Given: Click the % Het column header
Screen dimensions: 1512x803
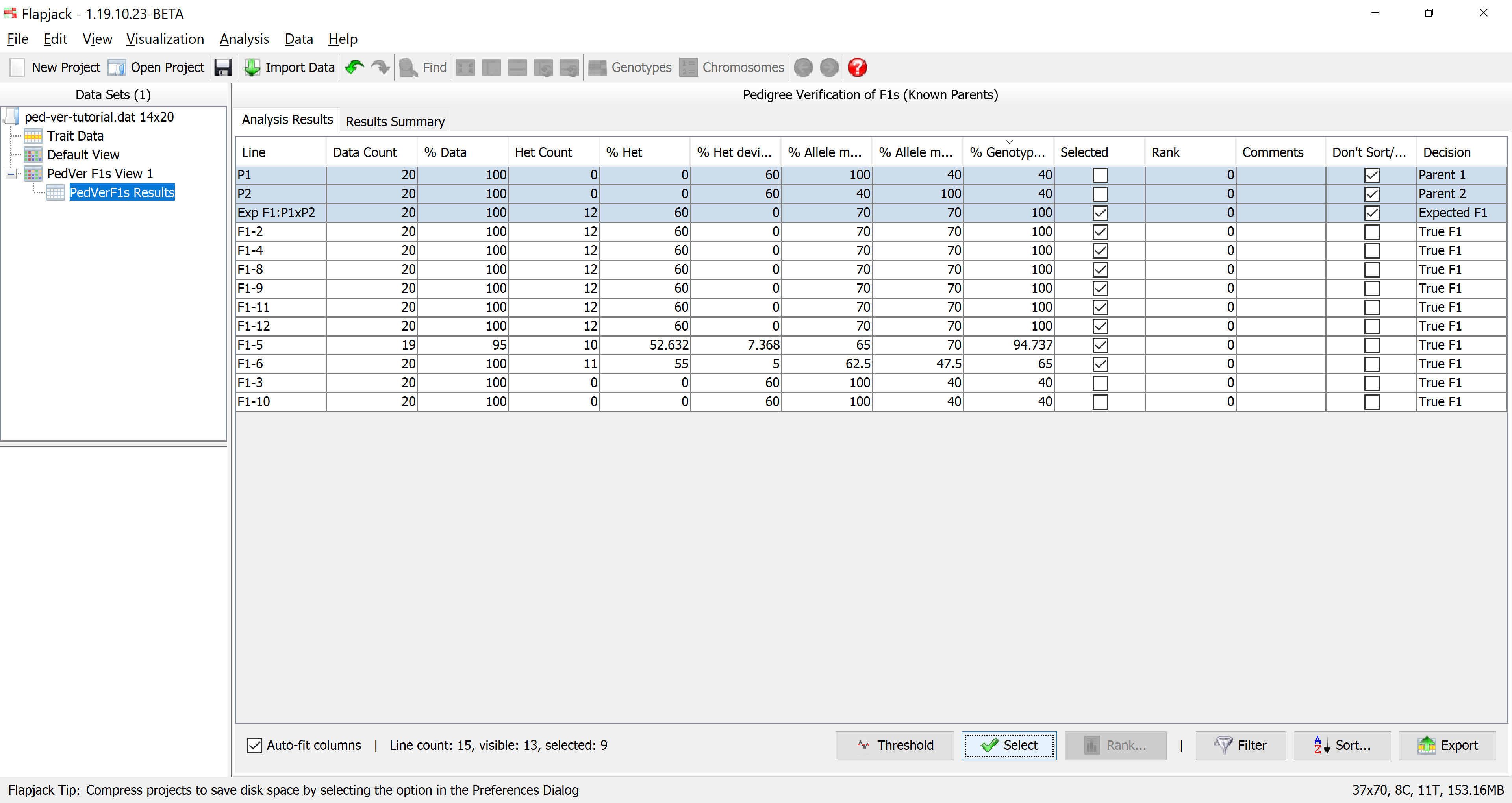Looking at the screenshot, I should click(x=645, y=152).
